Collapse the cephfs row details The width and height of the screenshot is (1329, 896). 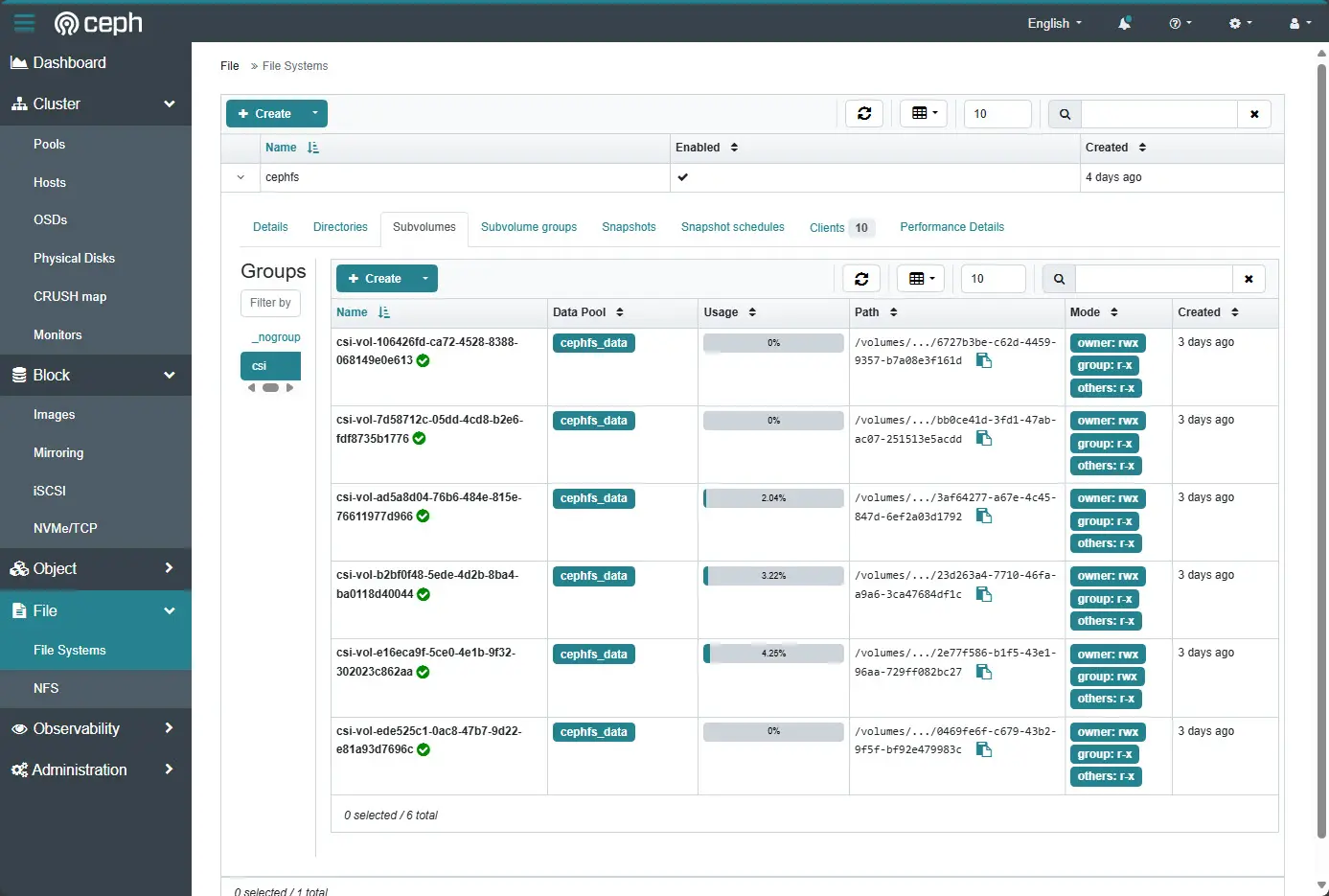241,177
